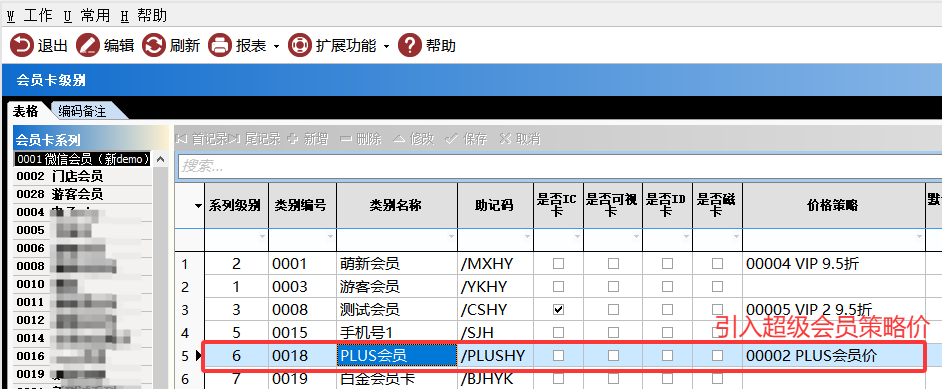Screen dimensions: 942x389
Task: Sort by 价格策略 column header
Action: point(833,205)
